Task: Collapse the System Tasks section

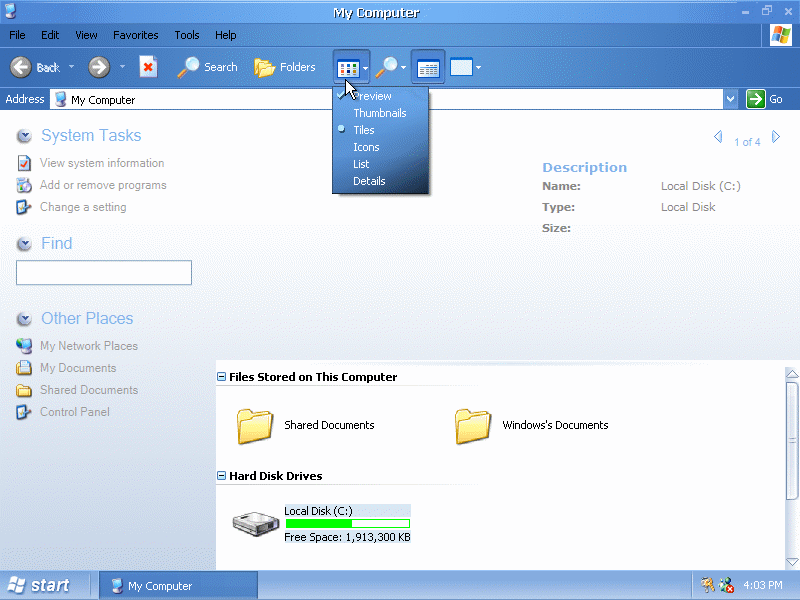Action: pyautogui.click(x=24, y=136)
